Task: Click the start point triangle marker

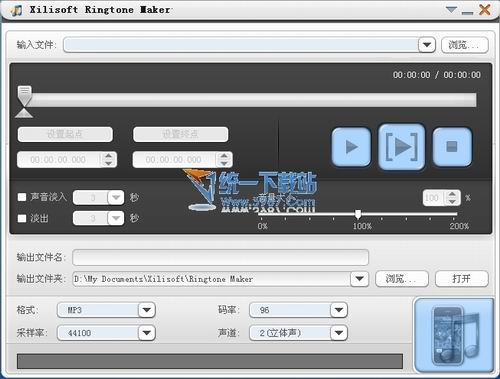Action: coord(24,113)
